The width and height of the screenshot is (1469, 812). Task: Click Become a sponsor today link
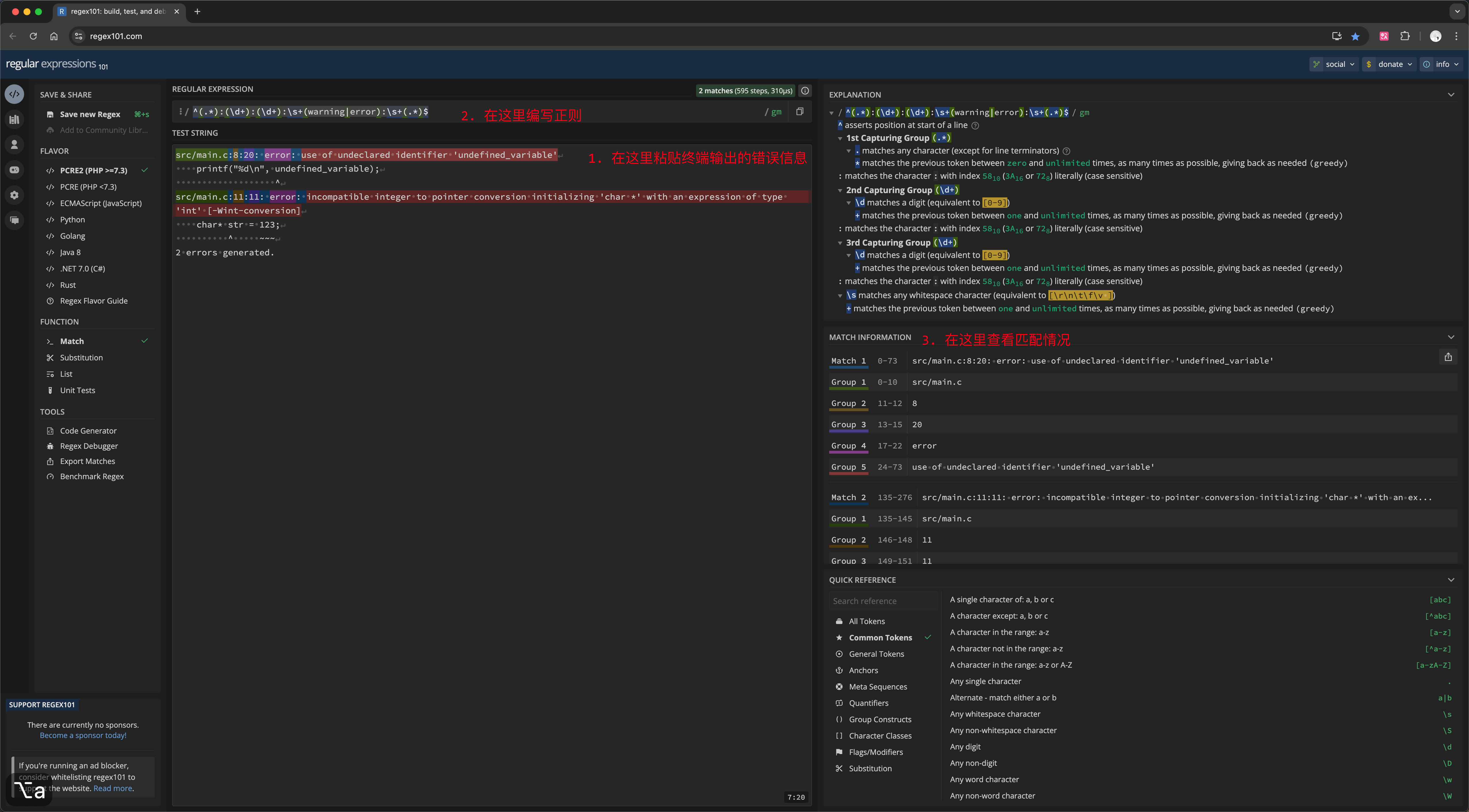pos(83,736)
